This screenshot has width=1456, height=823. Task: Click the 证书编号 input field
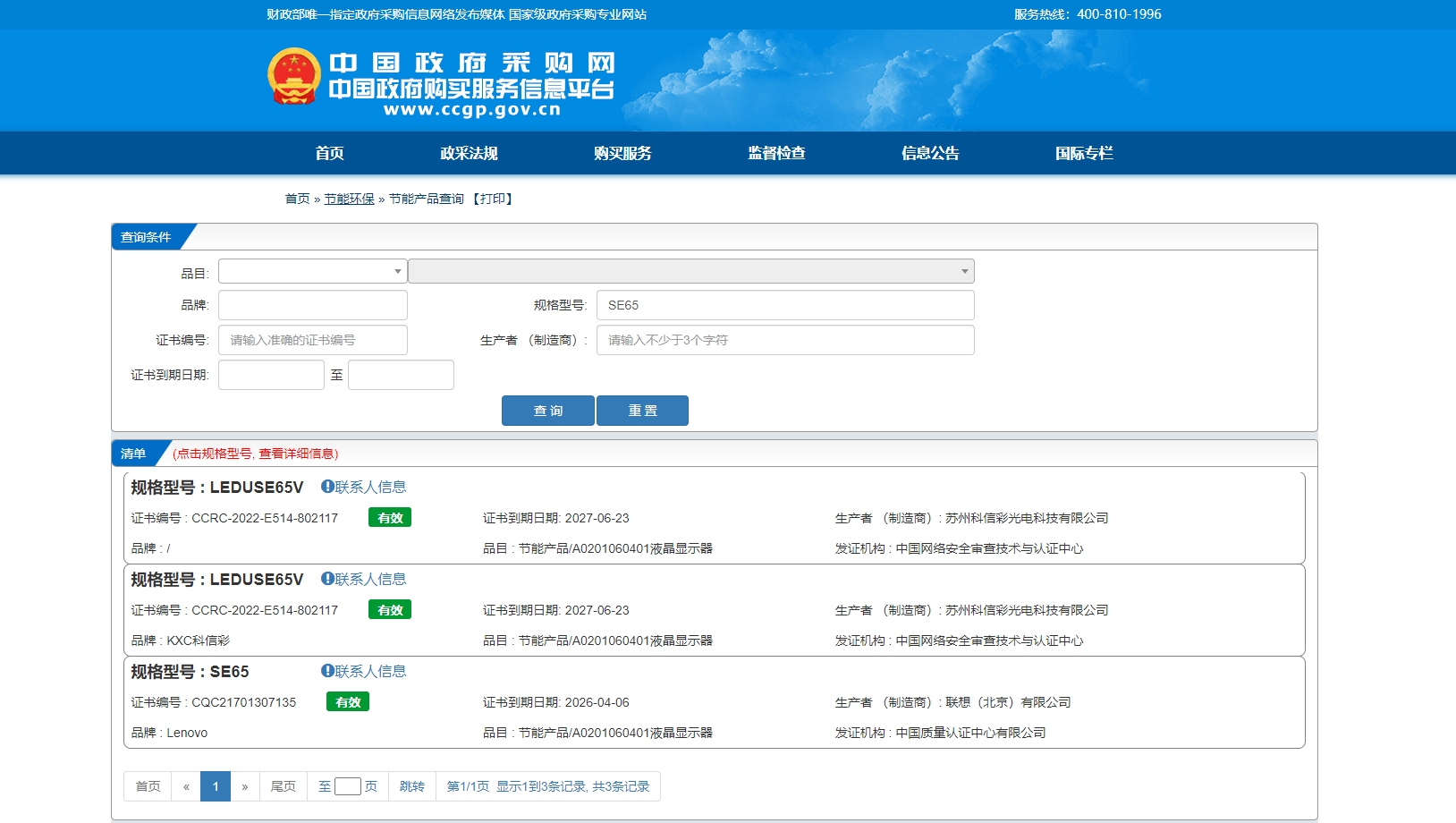312,340
